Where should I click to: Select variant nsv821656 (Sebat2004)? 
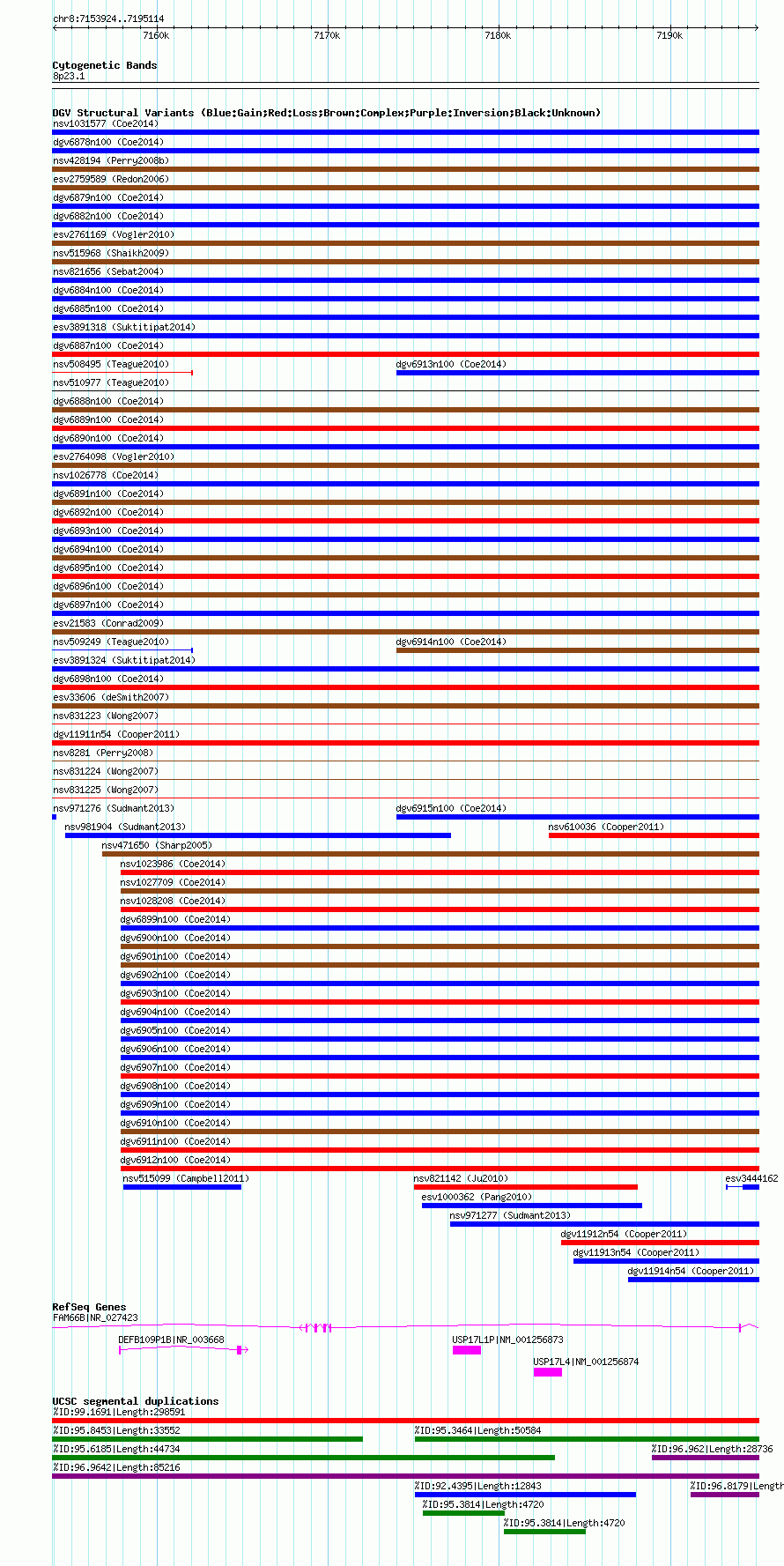coord(406,280)
